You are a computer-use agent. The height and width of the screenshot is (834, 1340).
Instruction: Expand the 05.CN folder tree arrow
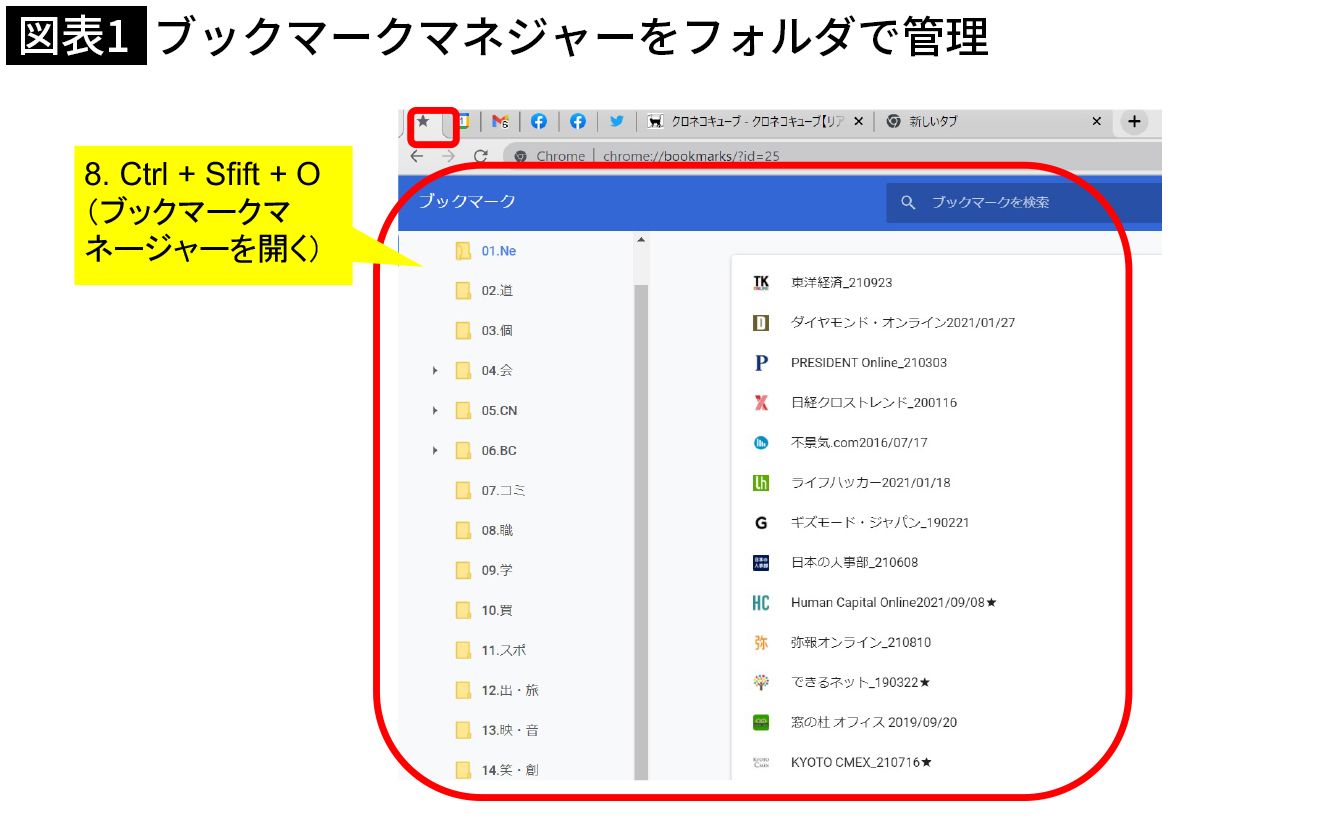pos(435,411)
